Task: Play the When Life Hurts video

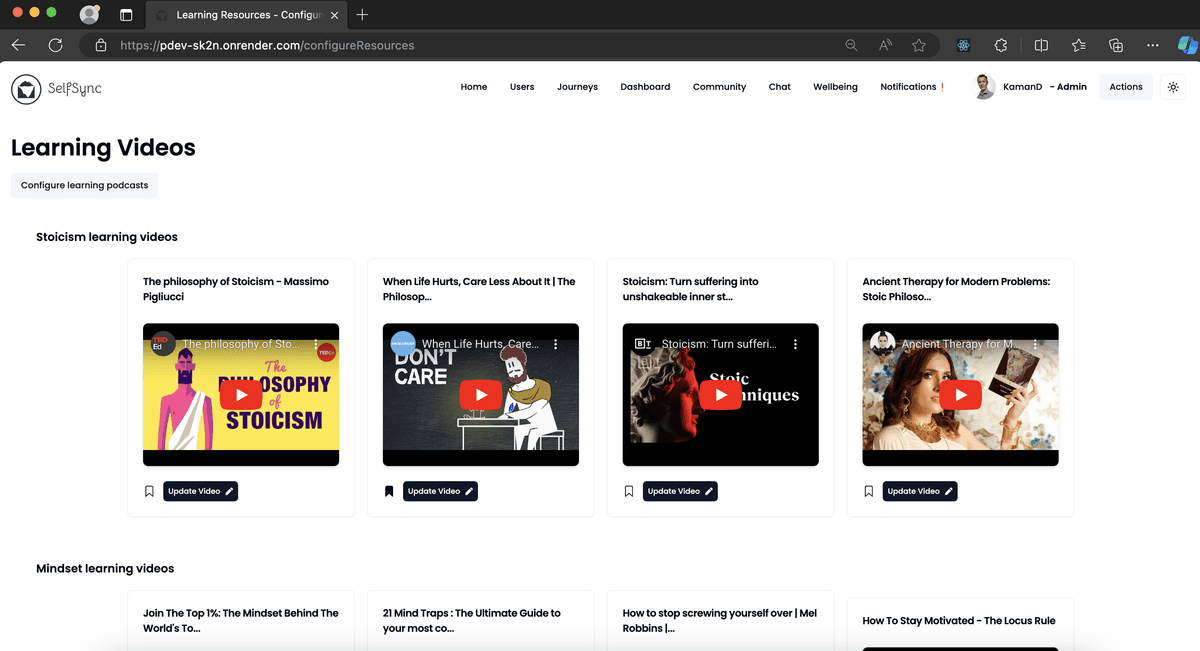Action: coord(481,394)
